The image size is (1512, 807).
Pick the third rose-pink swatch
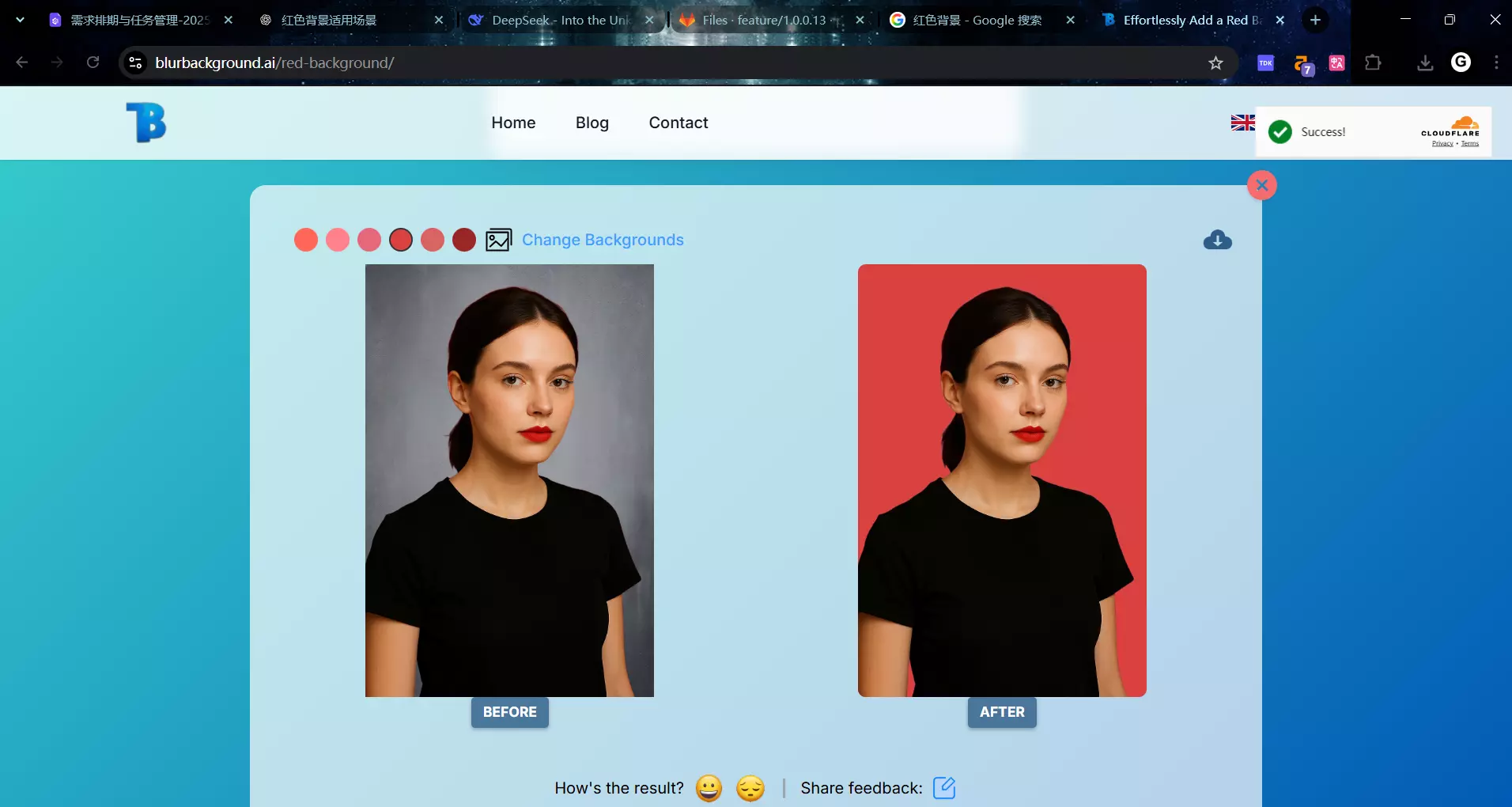pyautogui.click(x=369, y=240)
